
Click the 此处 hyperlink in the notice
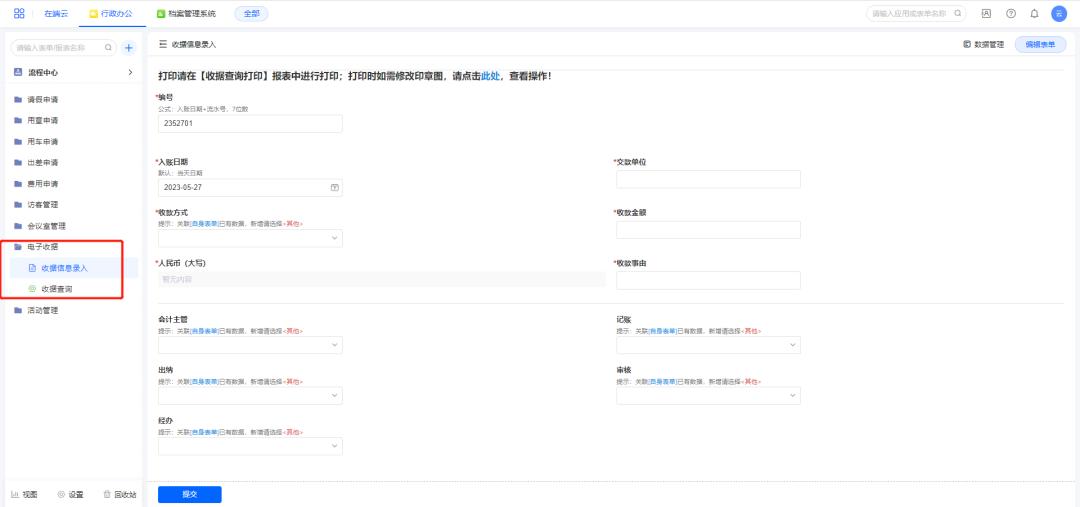click(490, 76)
